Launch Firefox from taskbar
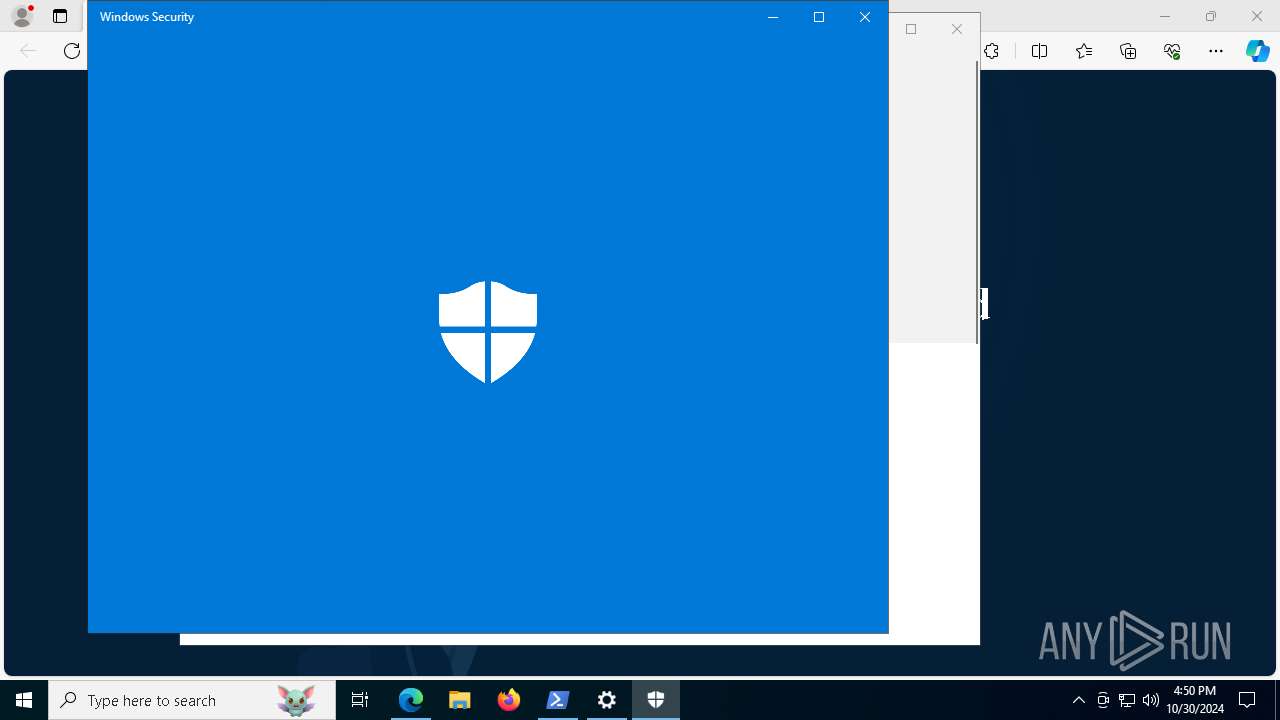Image resolution: width=1280 pixels, height=720 pixels. 509,700
